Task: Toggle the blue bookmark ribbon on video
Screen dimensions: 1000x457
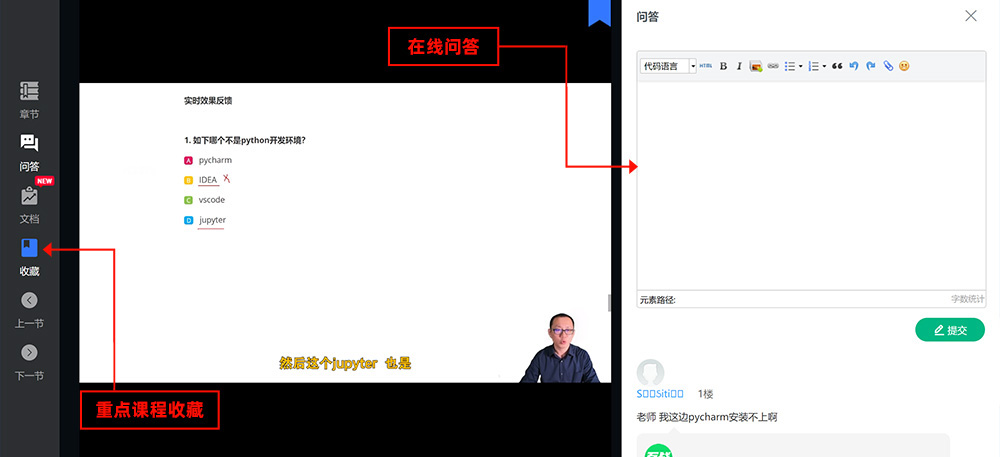Action: click(x=599, y=12)
